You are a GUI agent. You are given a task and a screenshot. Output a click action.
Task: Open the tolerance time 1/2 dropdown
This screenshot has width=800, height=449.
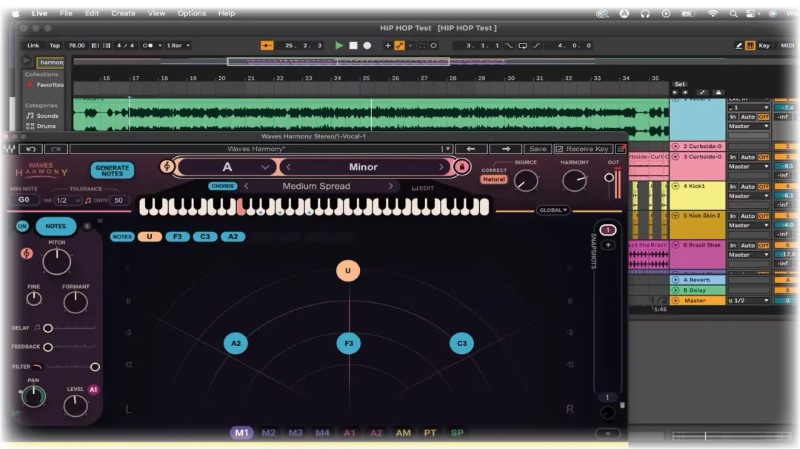point(68,201)
